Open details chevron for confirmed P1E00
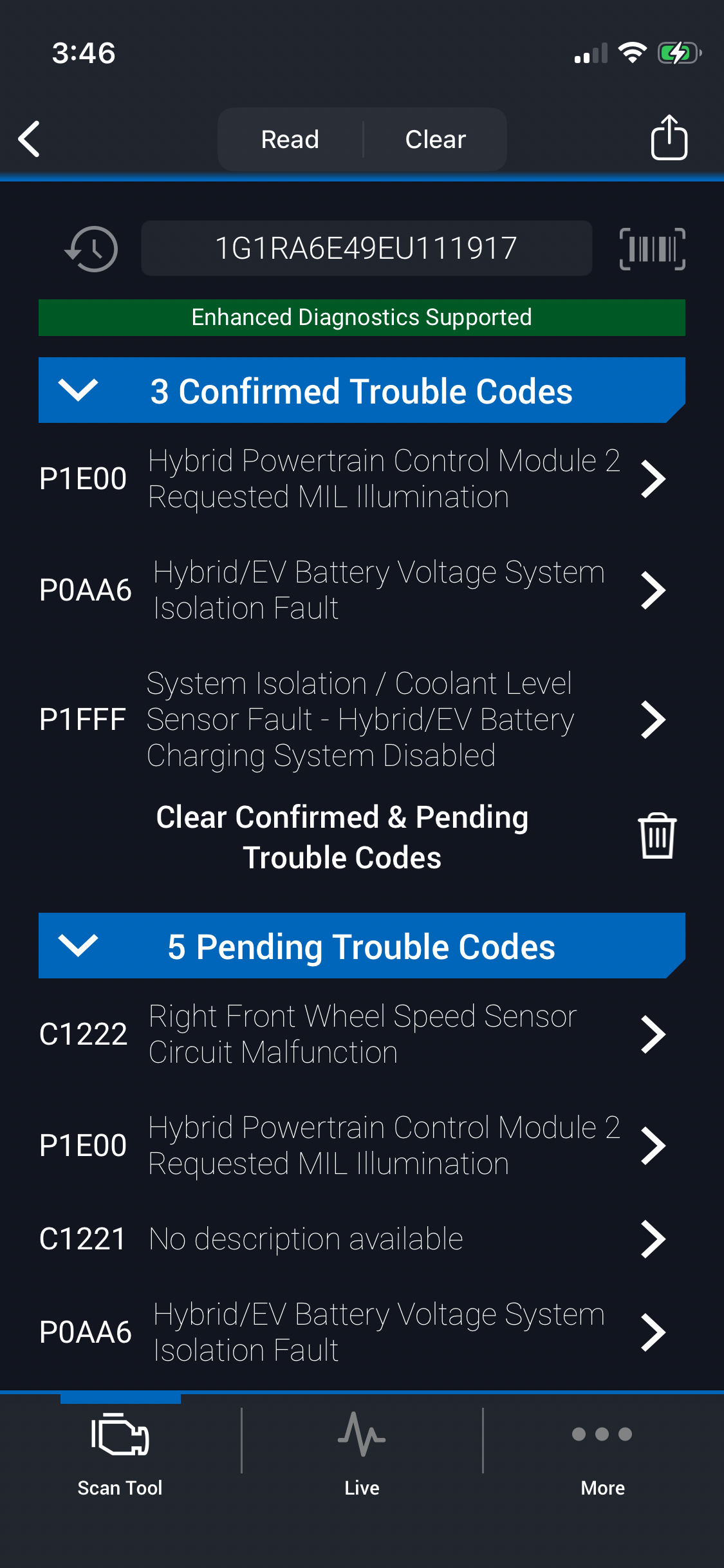 pyautogui.click(x=653, y=479)
